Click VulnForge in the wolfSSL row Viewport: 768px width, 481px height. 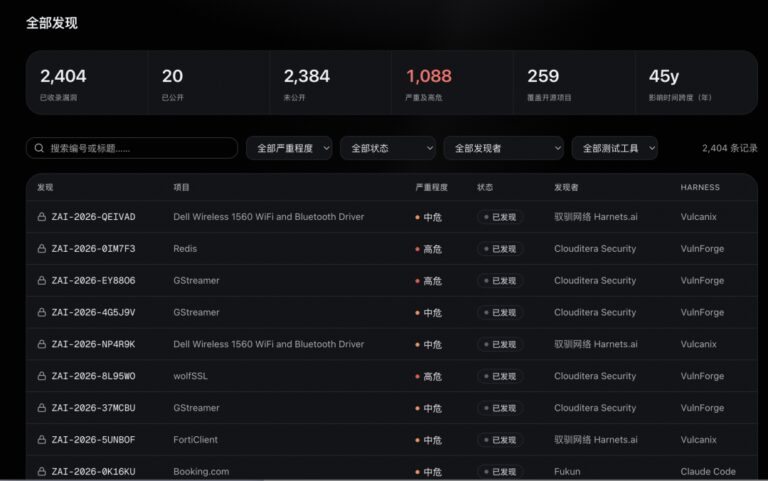[x=702, y=376]
